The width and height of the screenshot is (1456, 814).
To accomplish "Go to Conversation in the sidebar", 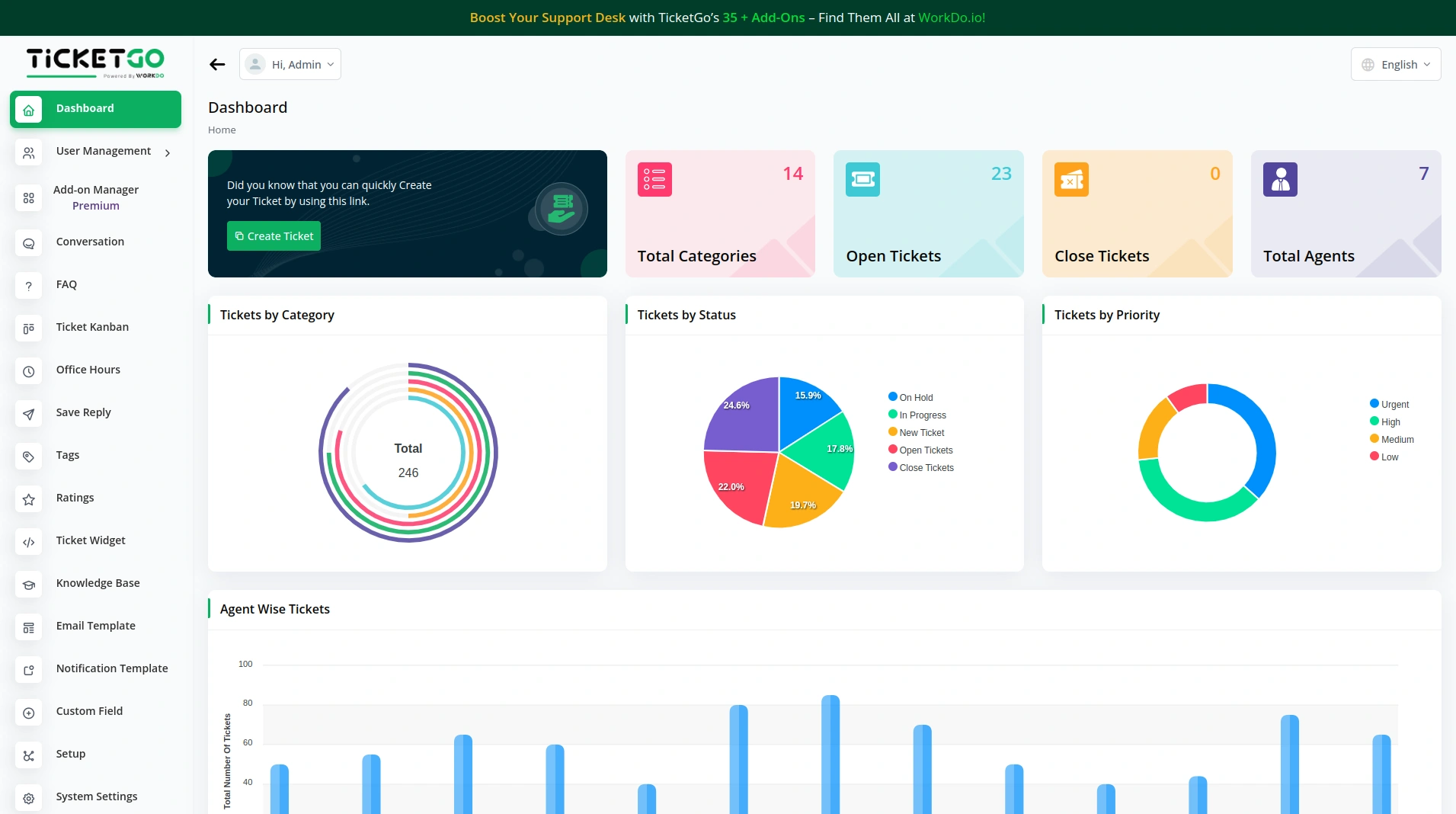I will coord(90,242).
